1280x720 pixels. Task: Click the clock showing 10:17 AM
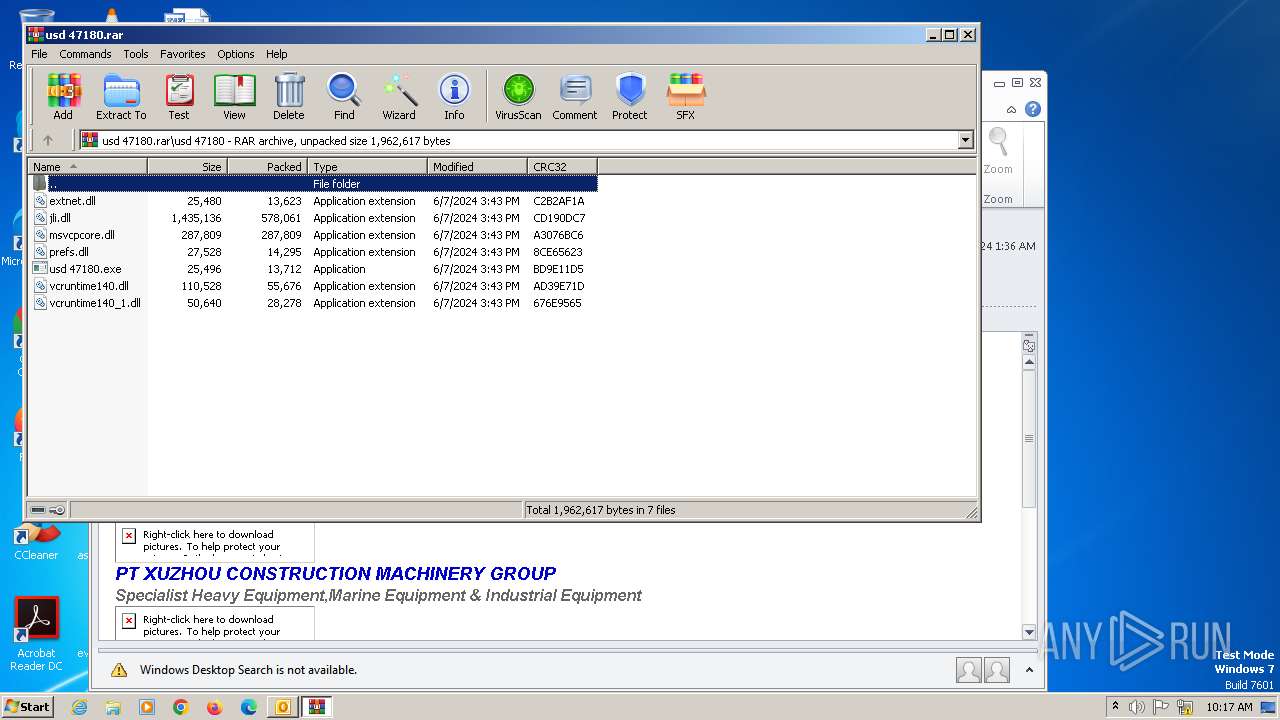(1229, 707)
